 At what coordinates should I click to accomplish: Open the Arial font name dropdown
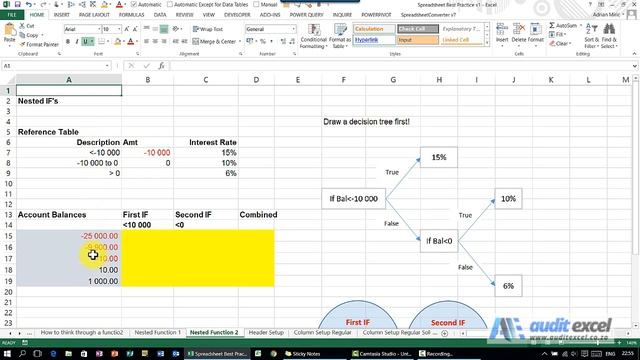tap(98, 29)
